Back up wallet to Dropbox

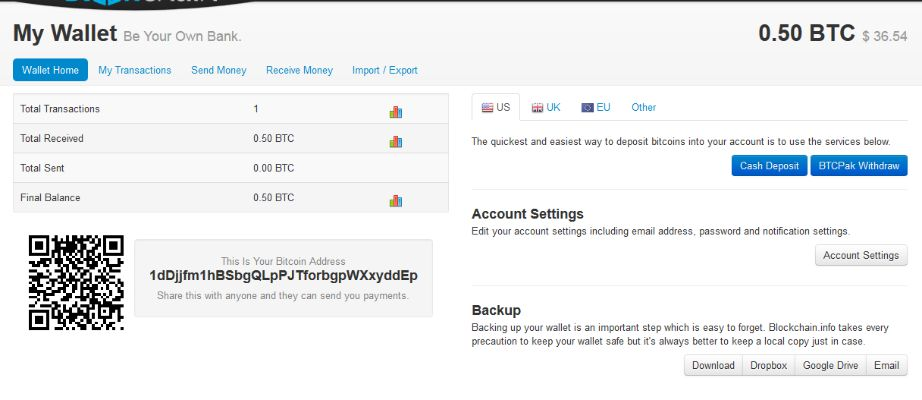[768, 365]
